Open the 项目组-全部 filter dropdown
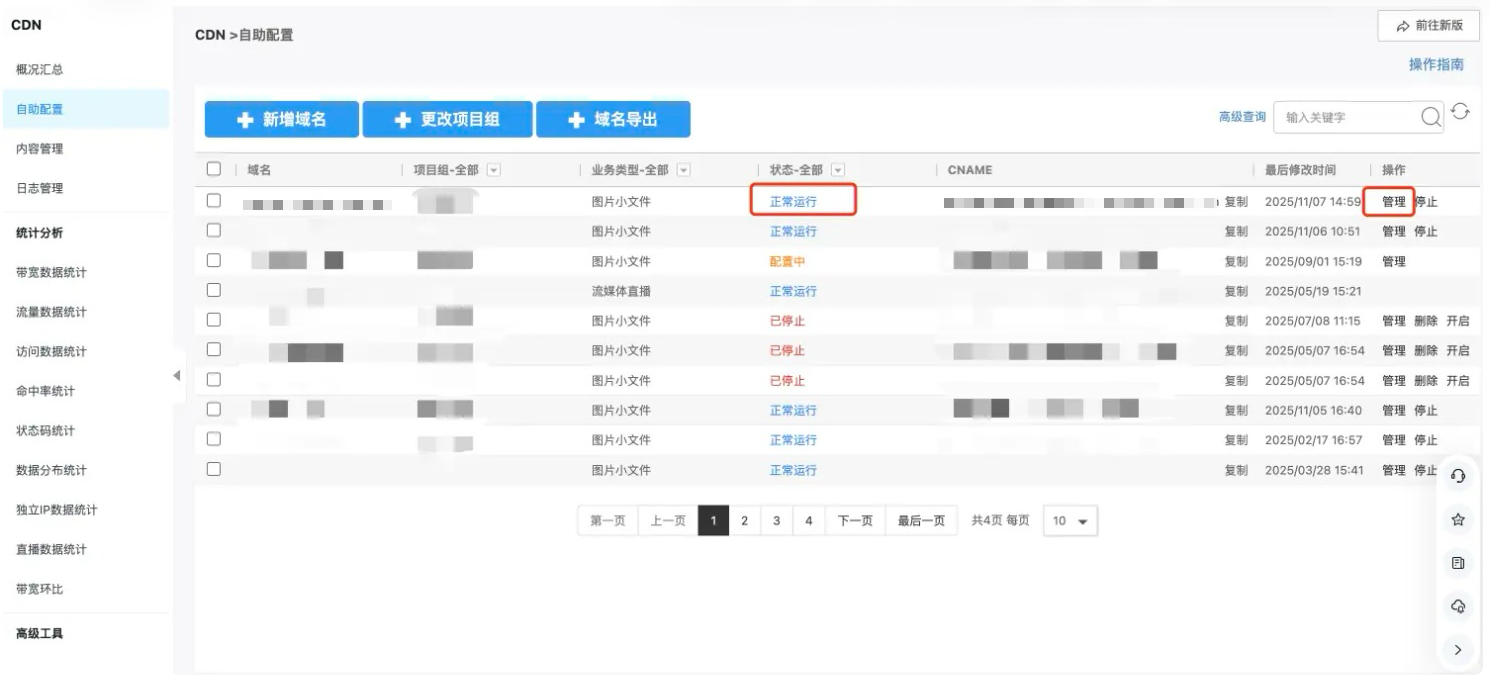The image size is (1490, 678). coord(493,170)
